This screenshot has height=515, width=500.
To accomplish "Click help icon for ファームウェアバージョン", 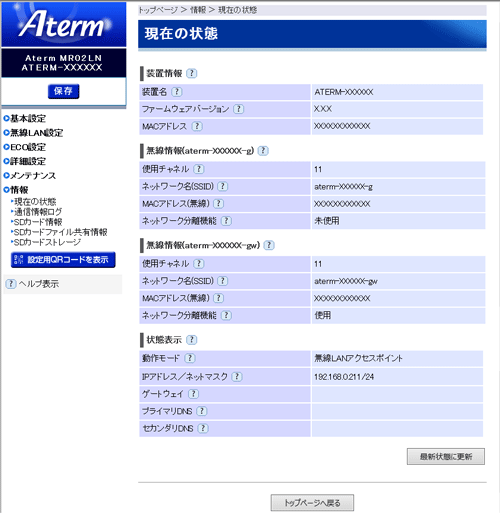I will 238,109.
